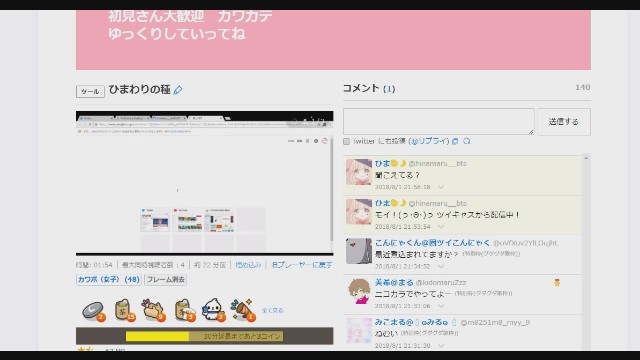
Task: Click the refresh icon below the comment box
Action: 467,141
